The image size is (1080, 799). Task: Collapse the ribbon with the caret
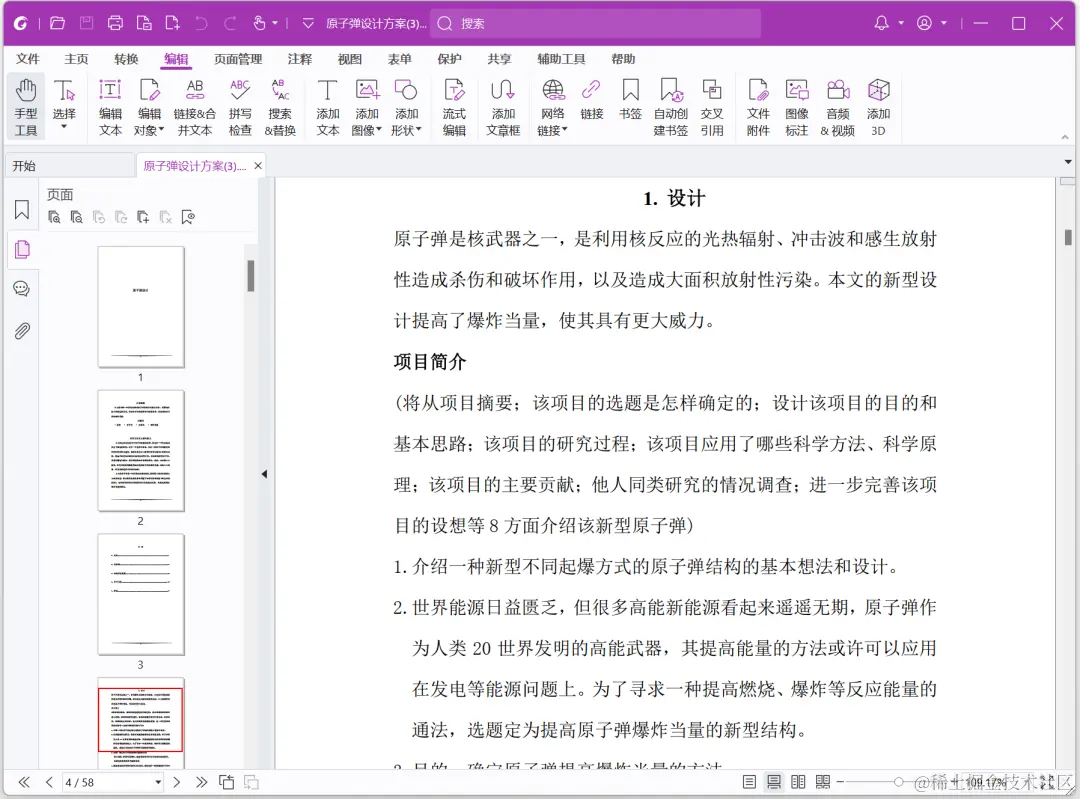click(1065, 137)
